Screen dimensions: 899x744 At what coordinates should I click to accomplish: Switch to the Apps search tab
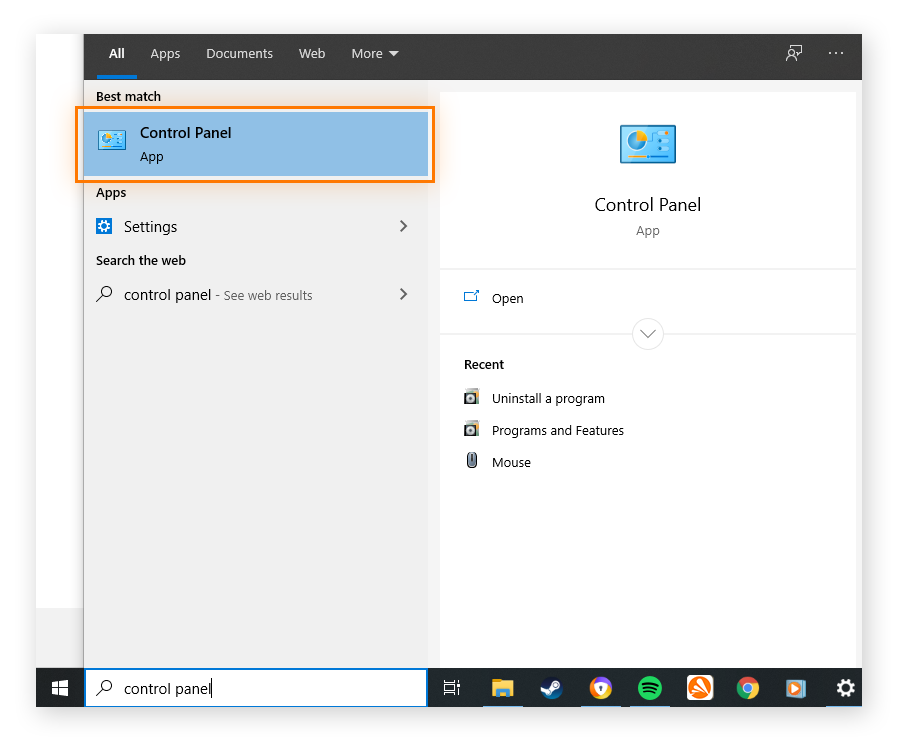pos(165,53)
